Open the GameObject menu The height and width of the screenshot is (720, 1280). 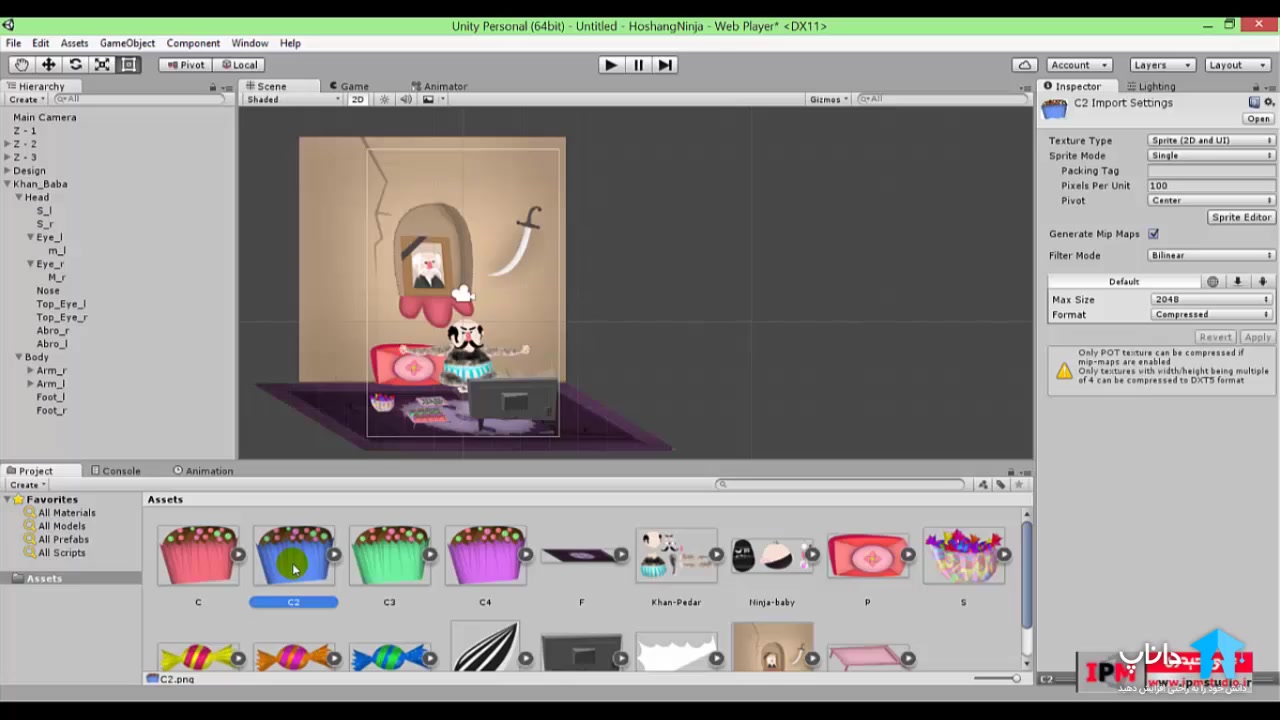127,44
